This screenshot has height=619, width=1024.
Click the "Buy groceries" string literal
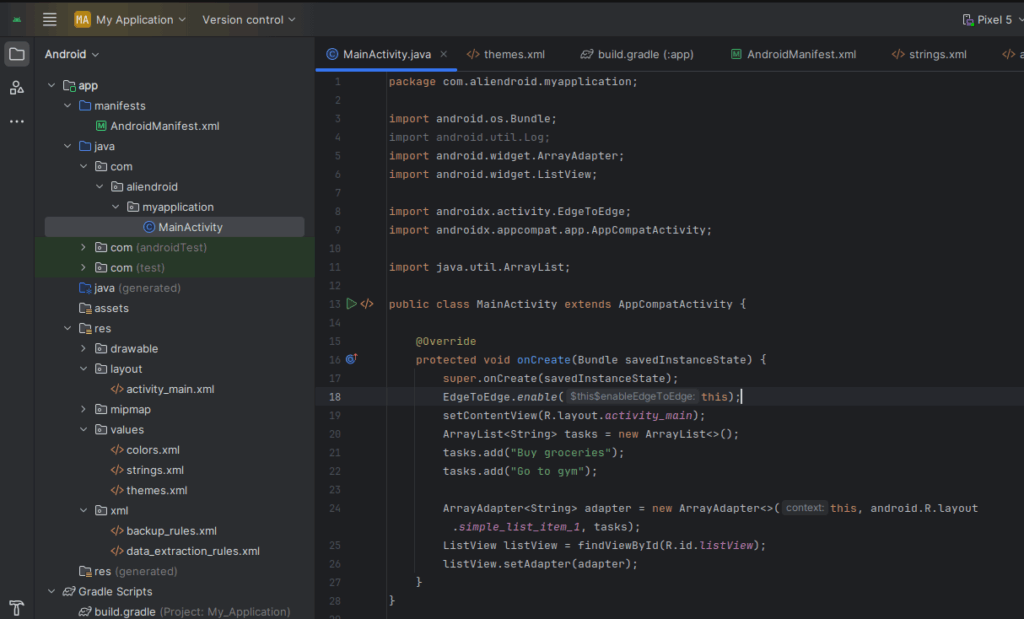coord(561,452)
